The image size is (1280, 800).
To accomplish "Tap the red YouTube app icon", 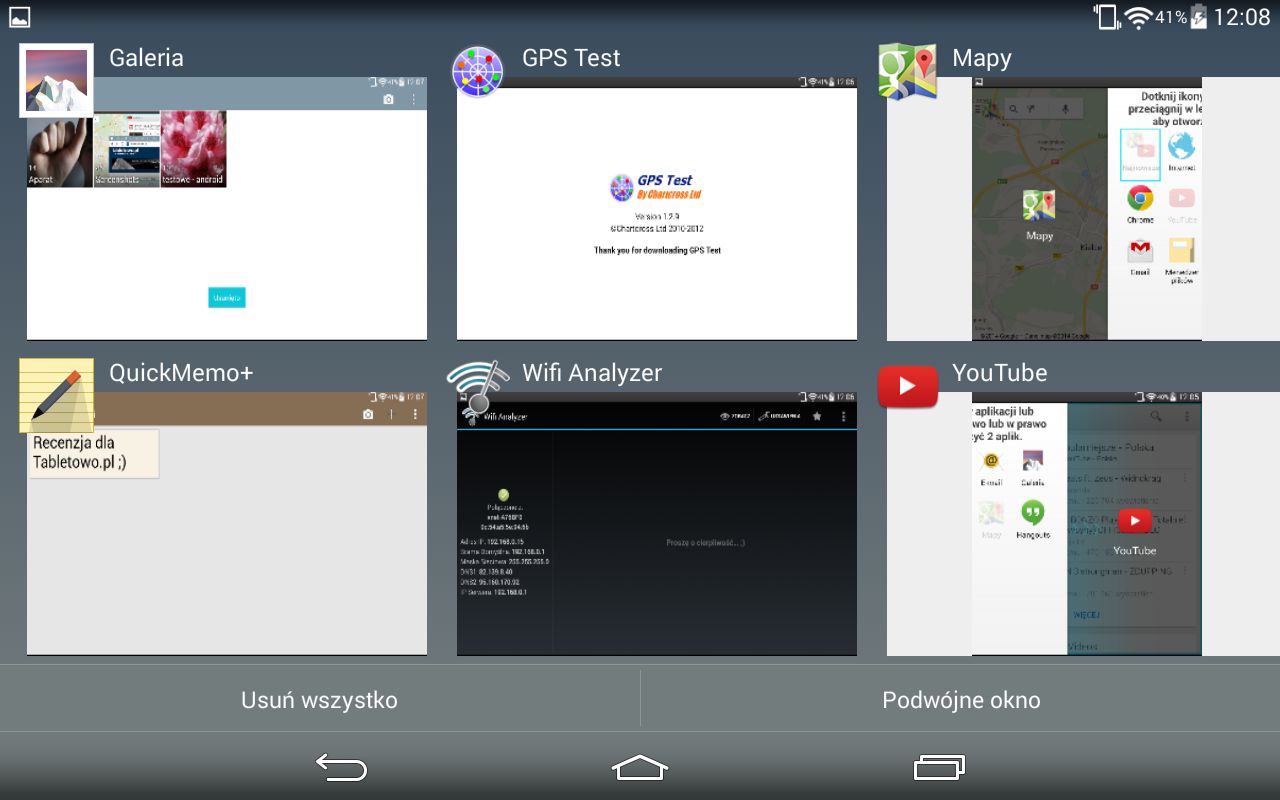I will pyautogui.click(x=908, y=386).
